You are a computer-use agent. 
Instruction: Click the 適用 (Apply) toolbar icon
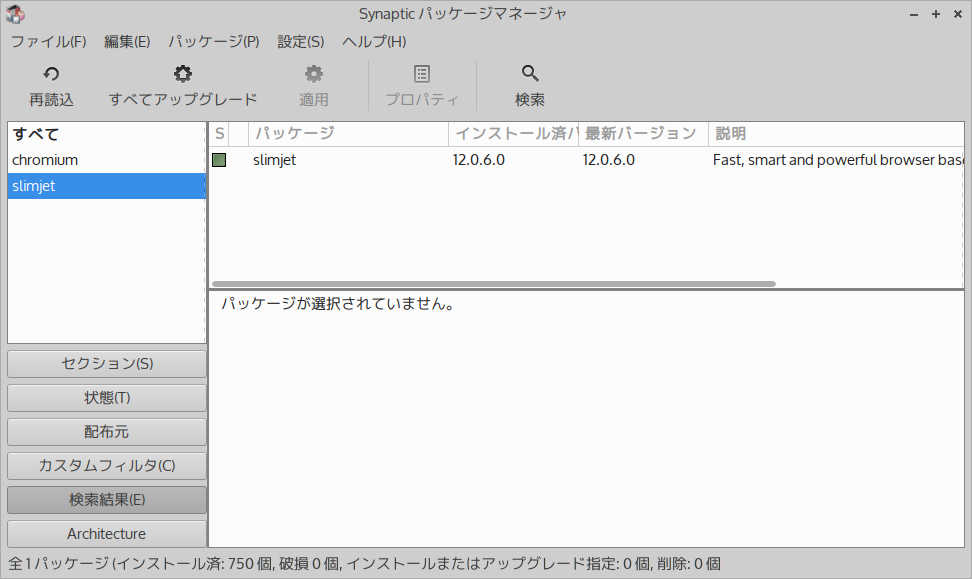click(314, 73)
